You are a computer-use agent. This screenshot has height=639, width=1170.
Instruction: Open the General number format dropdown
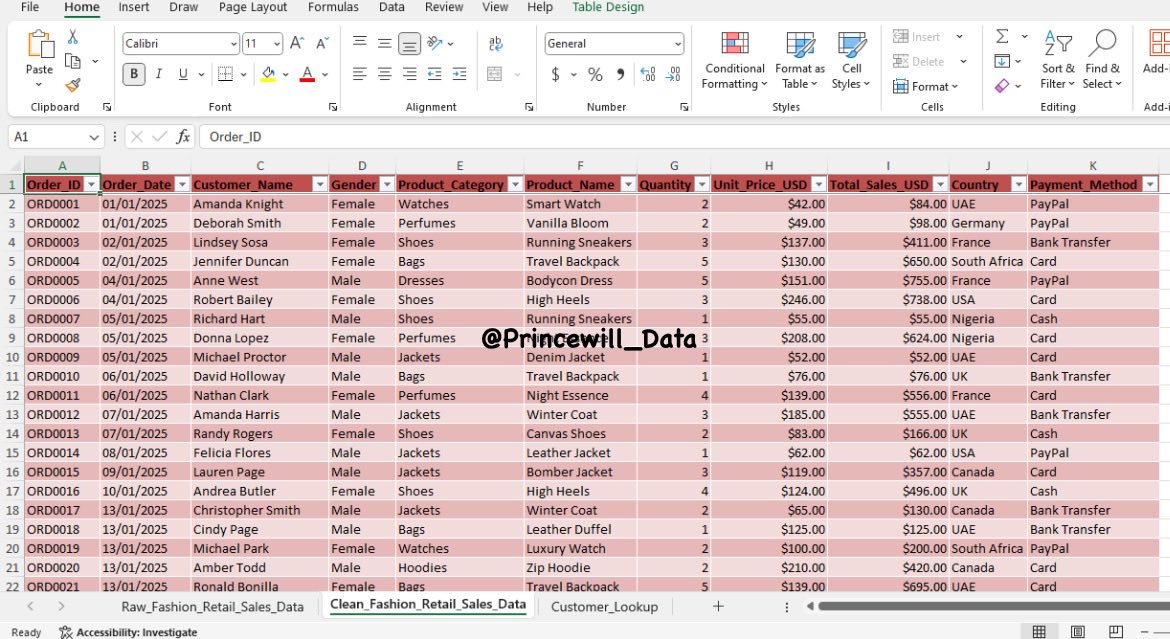678,44
